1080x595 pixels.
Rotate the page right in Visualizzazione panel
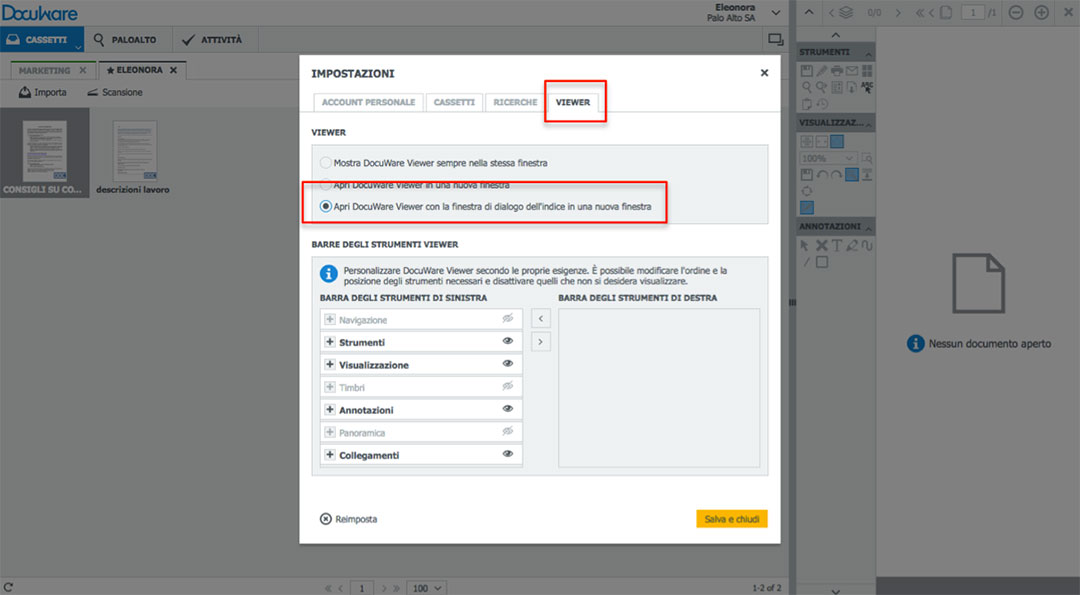tap(836, 175)
